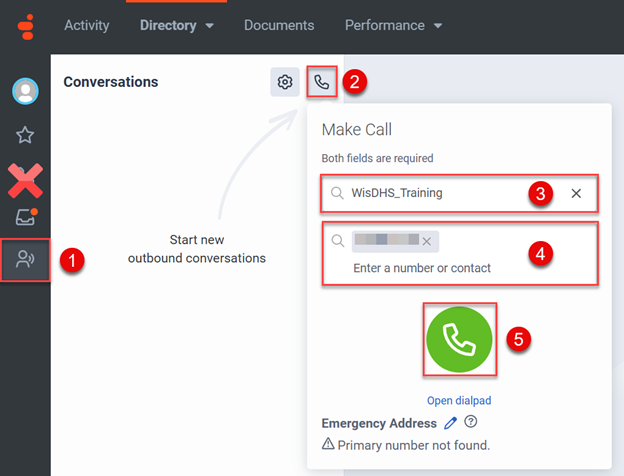Open the Interactions panel icon
The image size is (624, 476).
pos(25,261)
